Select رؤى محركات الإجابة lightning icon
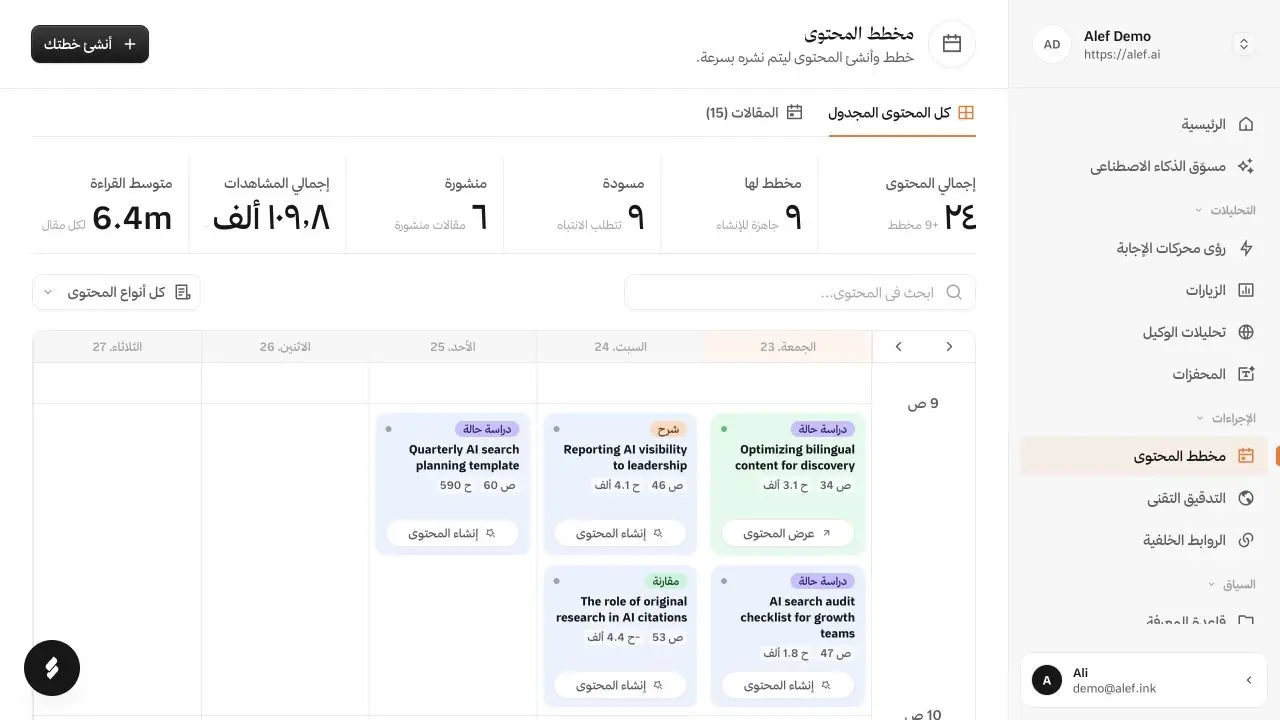Image resolution: width=1280 pixels, height=720 pixels. click(1246, 248)
